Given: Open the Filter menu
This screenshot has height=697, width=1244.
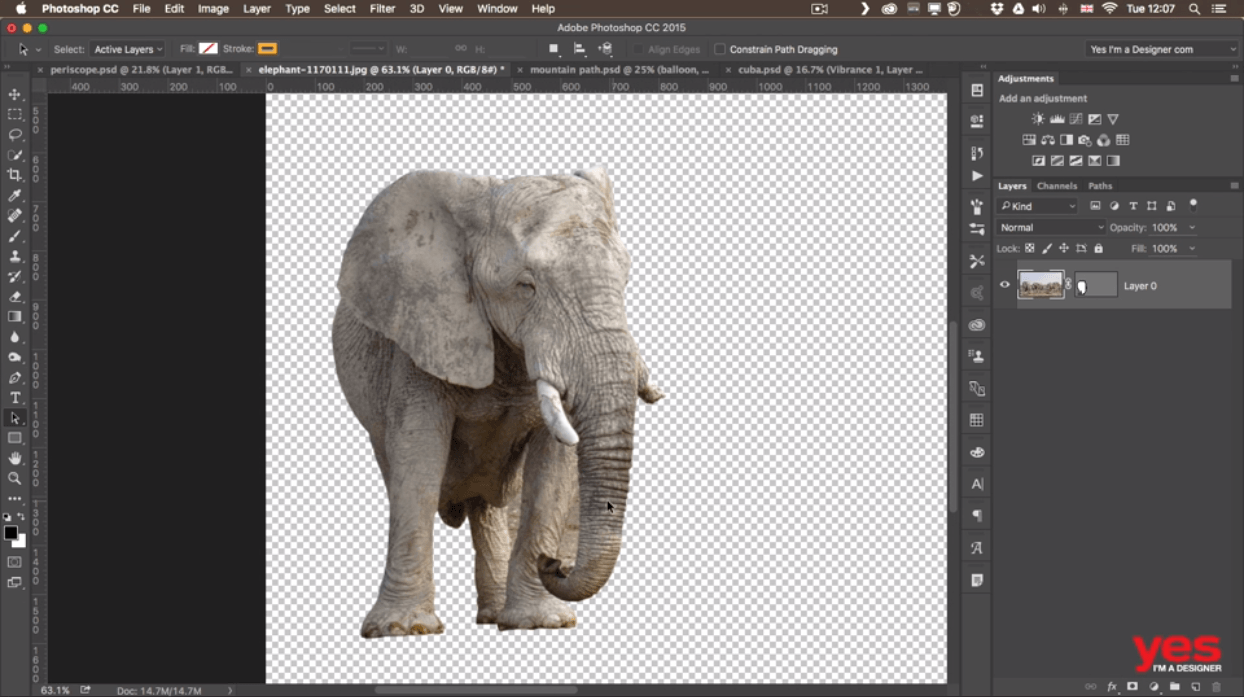Looking at the screenshot, I should [382, 8].
